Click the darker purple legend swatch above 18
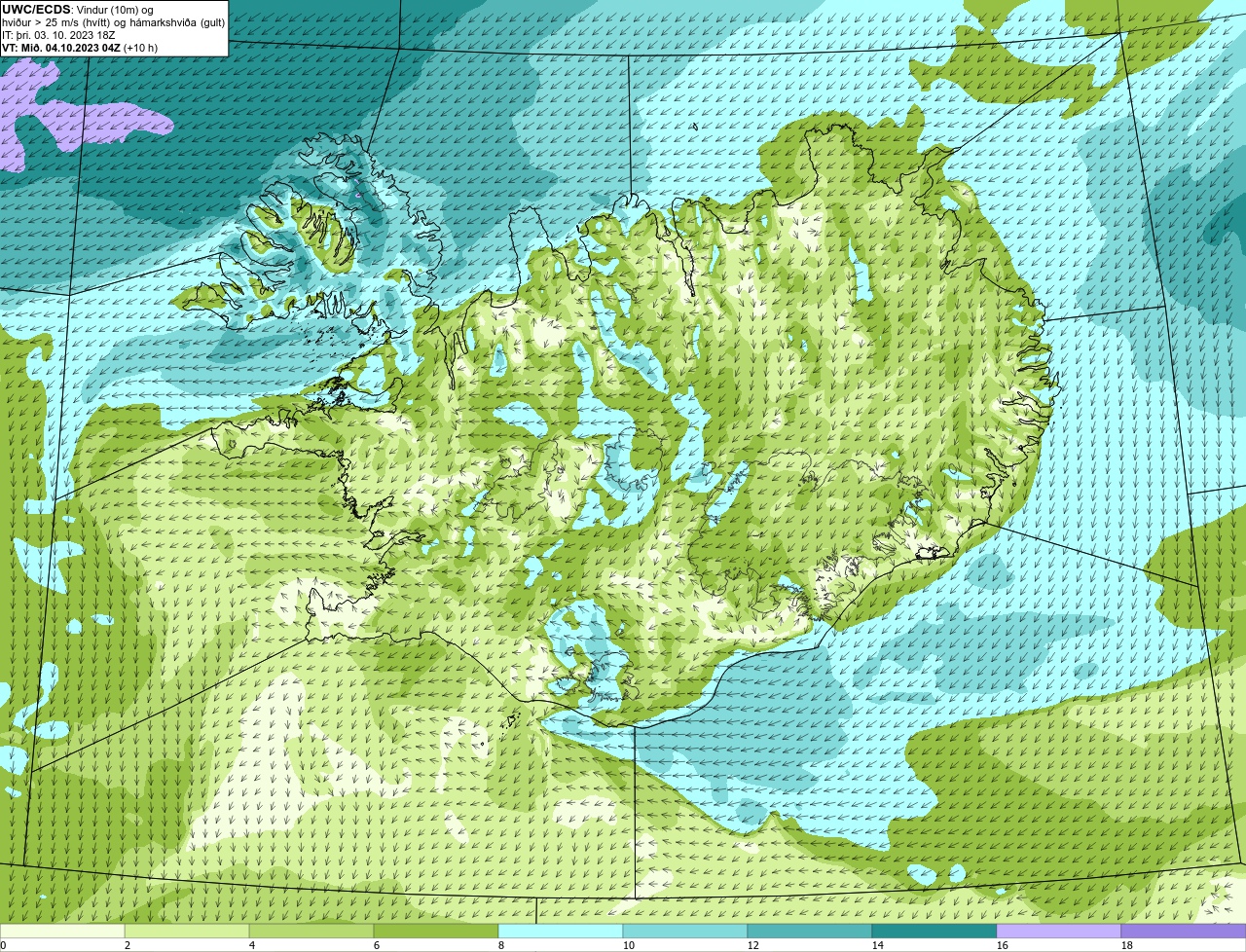This screenshot has width=1246, height=952. point(1184,932)
